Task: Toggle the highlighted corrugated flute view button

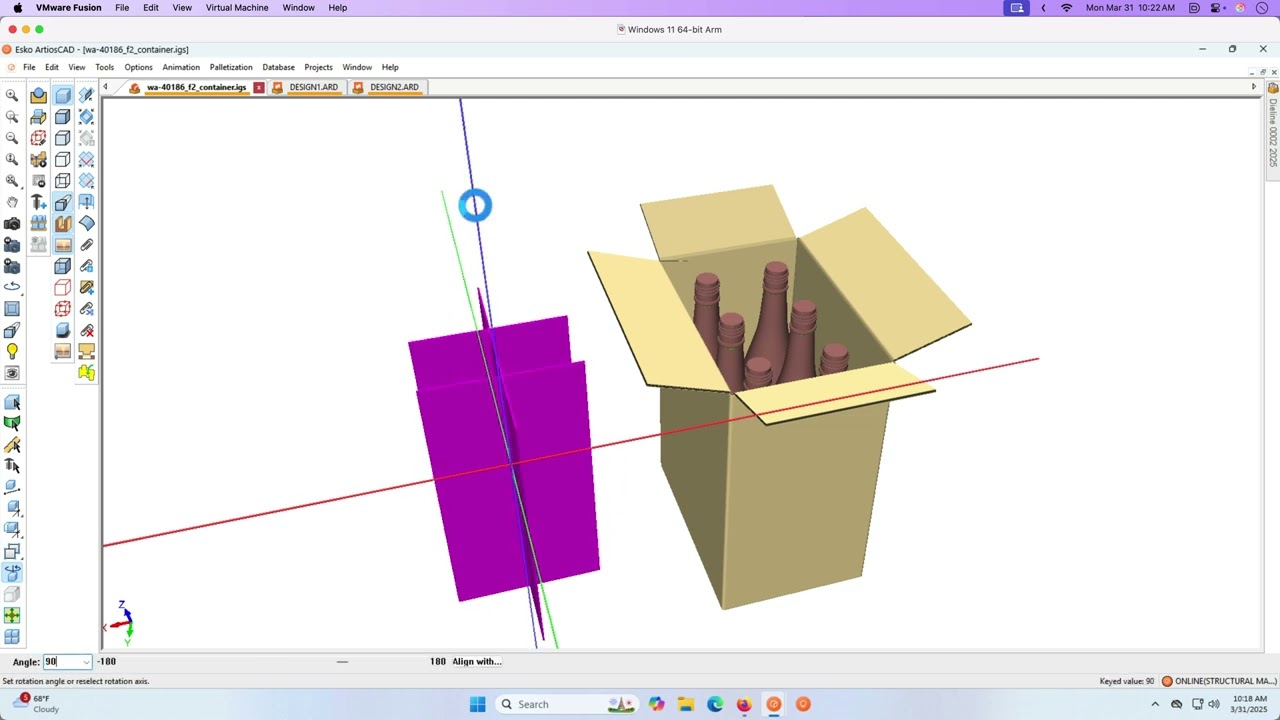Action: [x=62, y=223]
